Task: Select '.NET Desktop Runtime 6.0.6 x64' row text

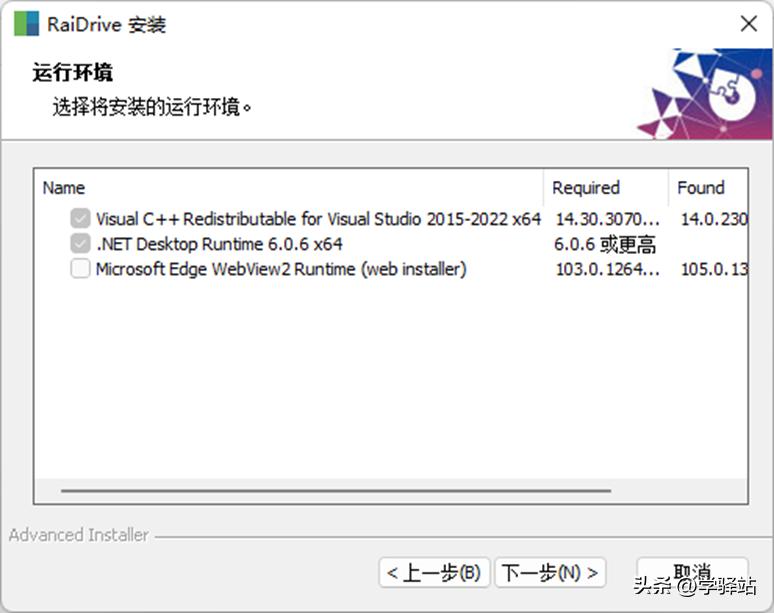Action: [x=219, y=244]
